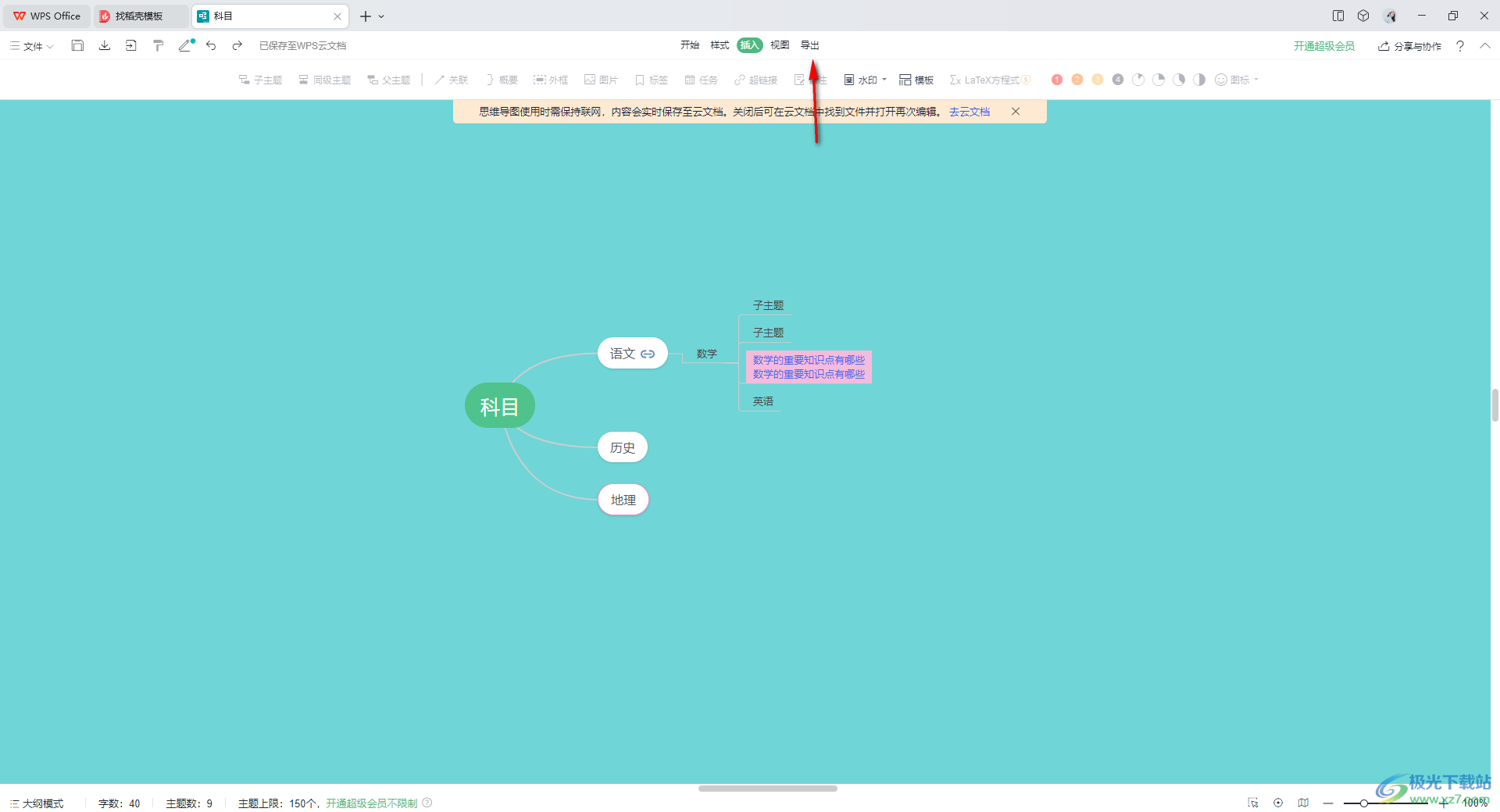The width and height of the screenshot is (1500, 812).
Task: Follow the 去云文档 link in the banner
Action: pos(970,112)
